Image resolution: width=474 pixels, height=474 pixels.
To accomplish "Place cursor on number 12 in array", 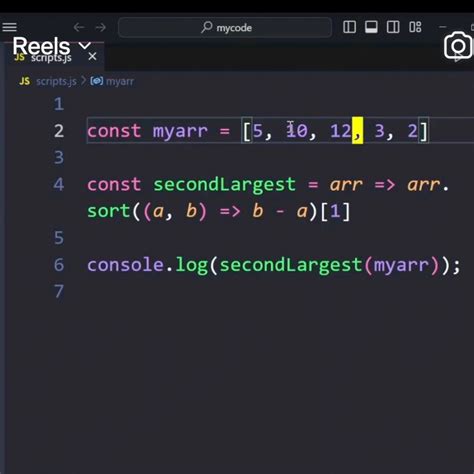I will [340, 131].
